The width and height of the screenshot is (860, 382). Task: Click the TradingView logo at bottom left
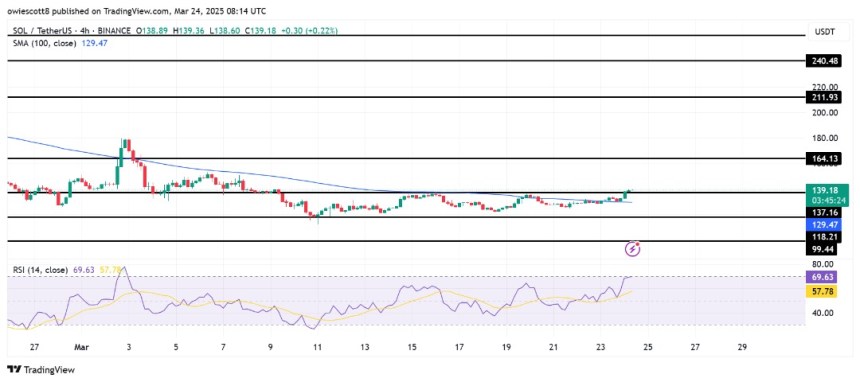click(41, 369)
